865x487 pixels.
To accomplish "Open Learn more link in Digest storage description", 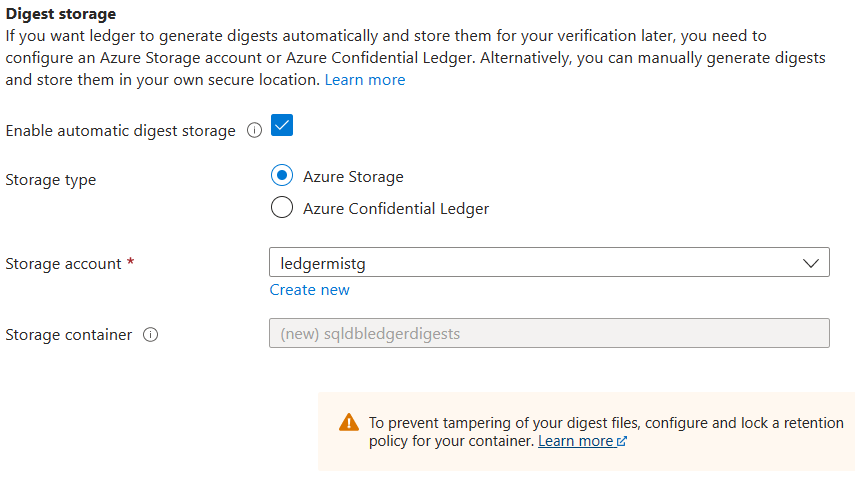I will click(365, 80).
